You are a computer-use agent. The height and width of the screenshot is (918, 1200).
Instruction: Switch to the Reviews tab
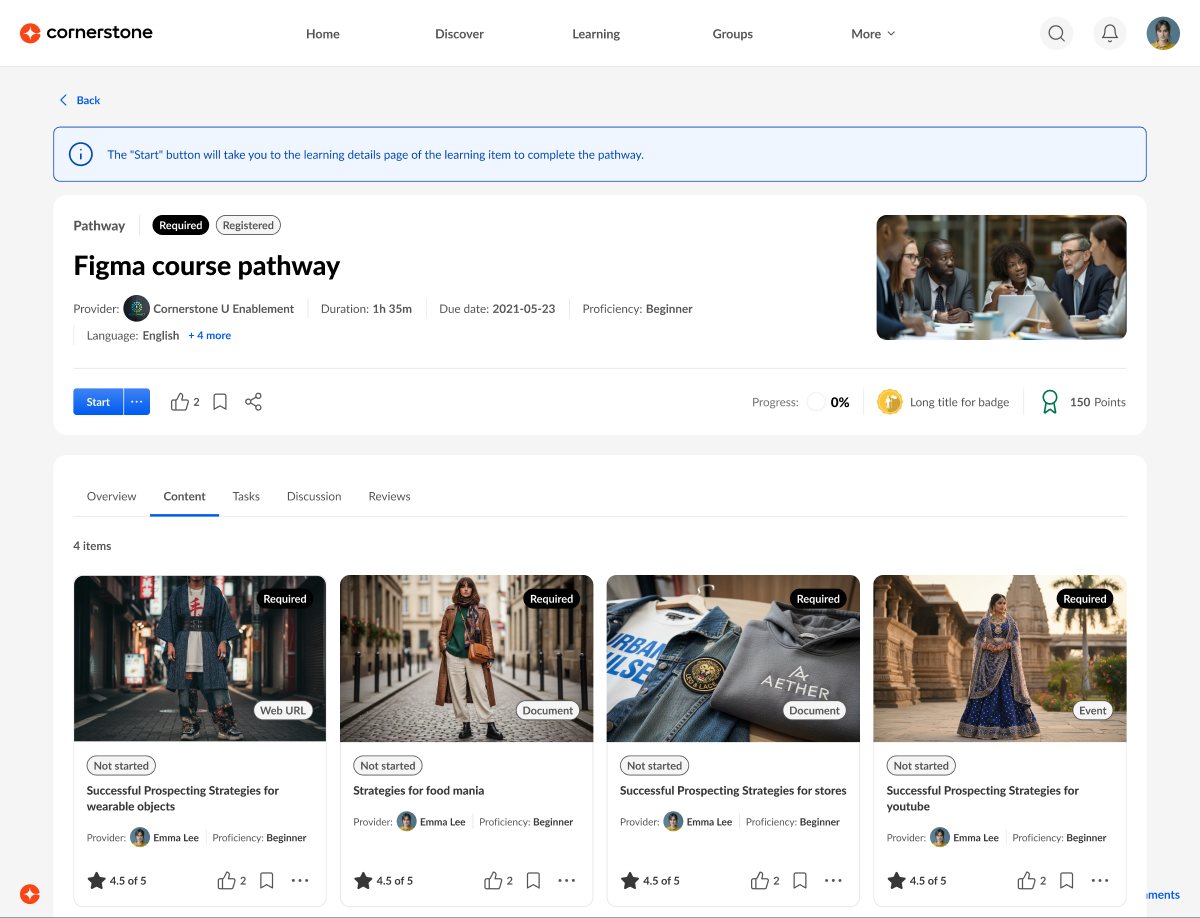pyautogui.click(x=389, y=496)
